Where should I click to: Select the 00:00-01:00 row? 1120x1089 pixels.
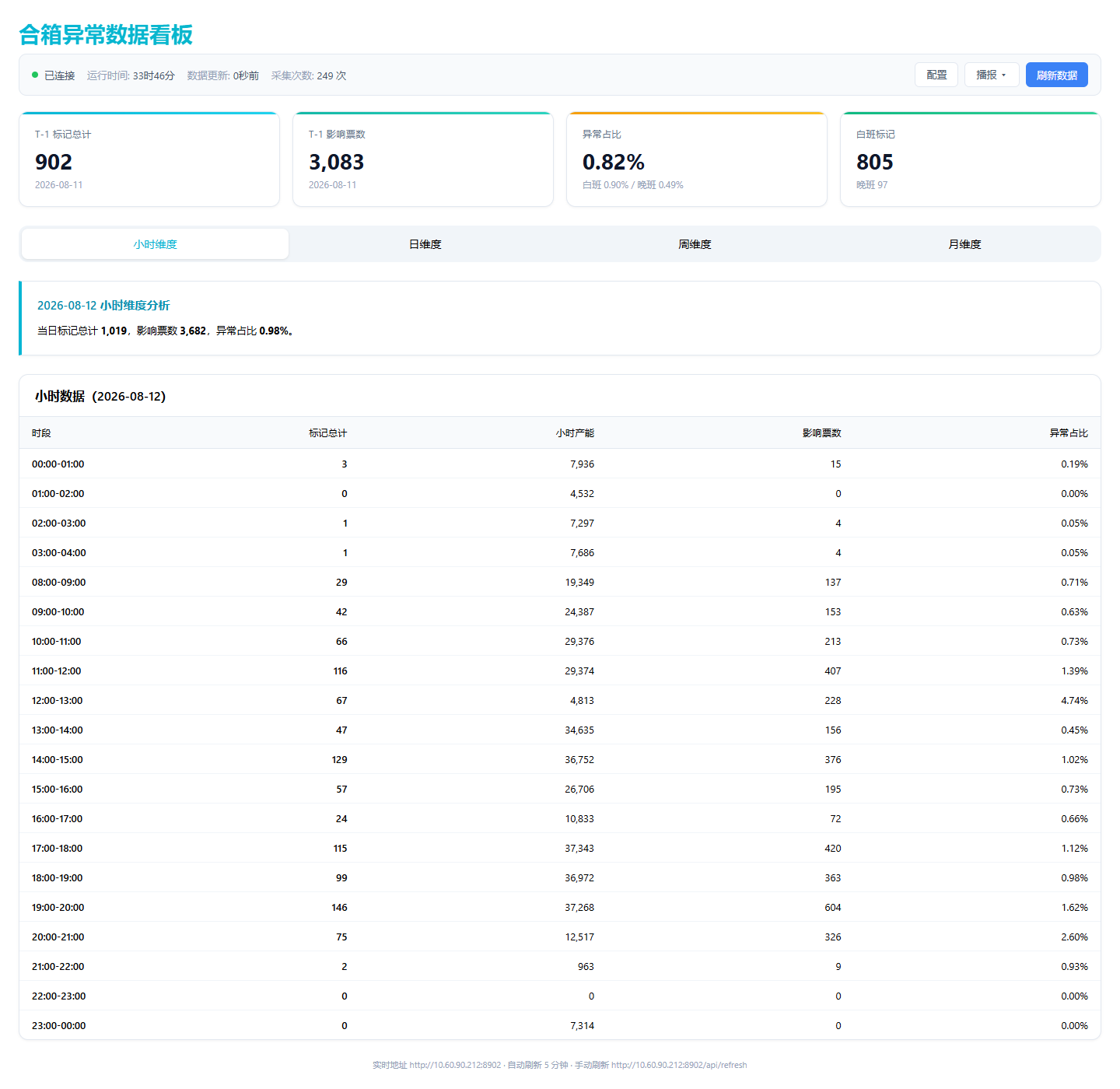point(560,464)
